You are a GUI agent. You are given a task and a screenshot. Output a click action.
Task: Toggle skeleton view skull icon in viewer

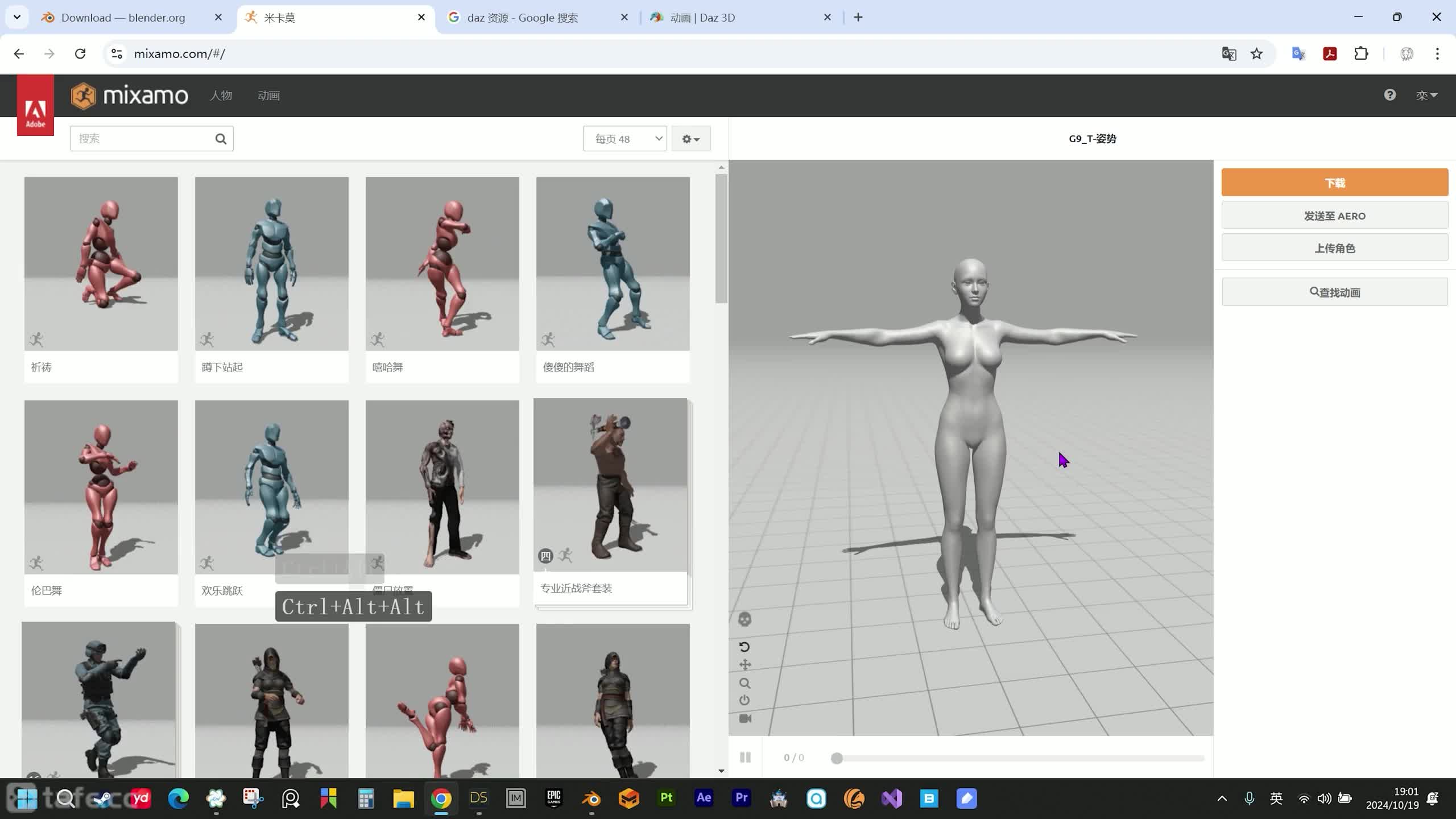(x=744, y=619)
